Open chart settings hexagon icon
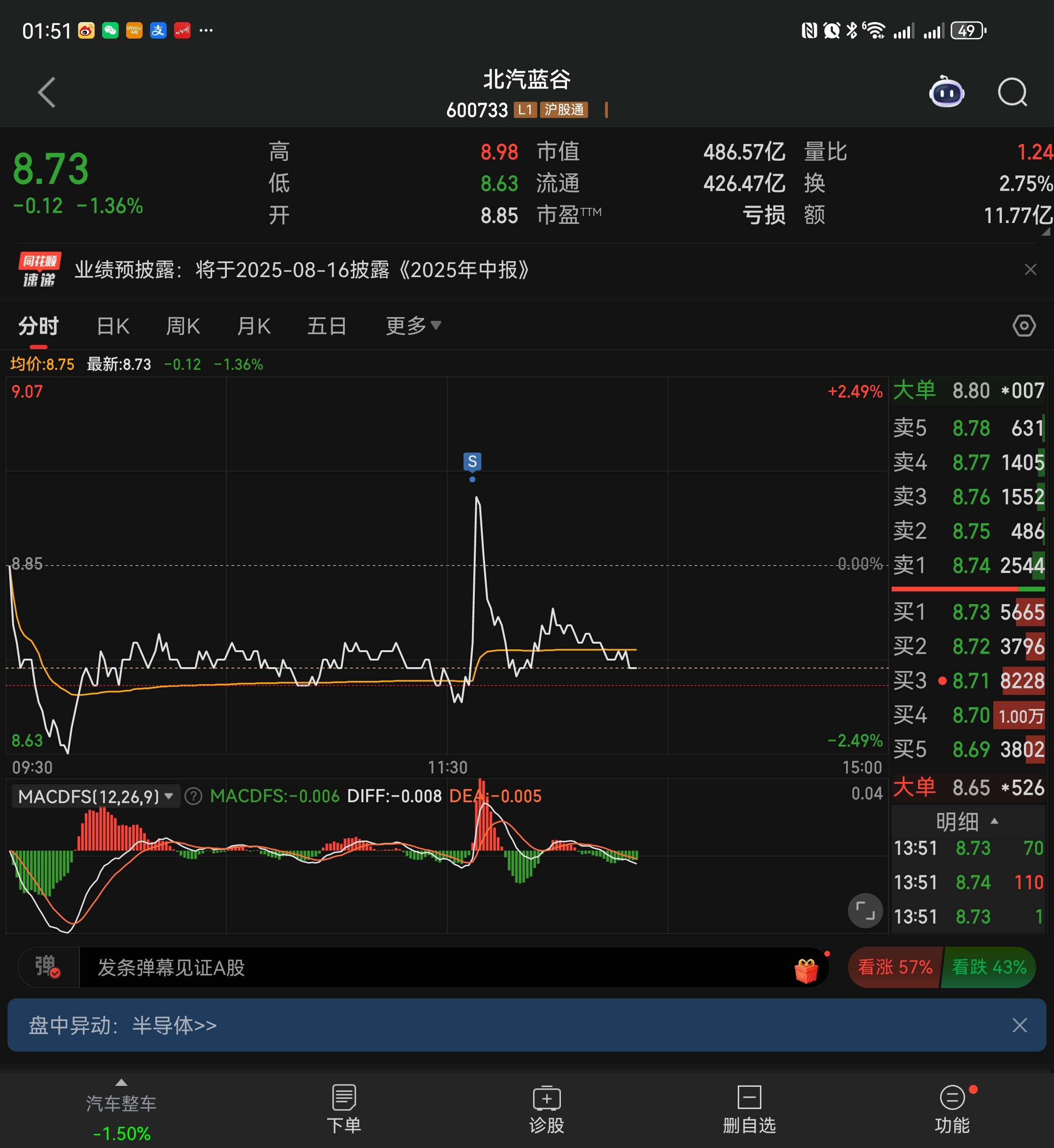The width and height of the screenshot is (1054, 1148). pyautogui.click(x=1024, y=326)
